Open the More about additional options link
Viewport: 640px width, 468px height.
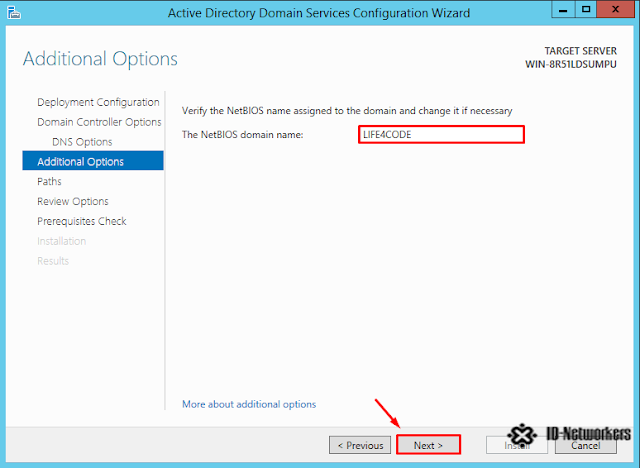pyautogui.click(x=249, y=404)
